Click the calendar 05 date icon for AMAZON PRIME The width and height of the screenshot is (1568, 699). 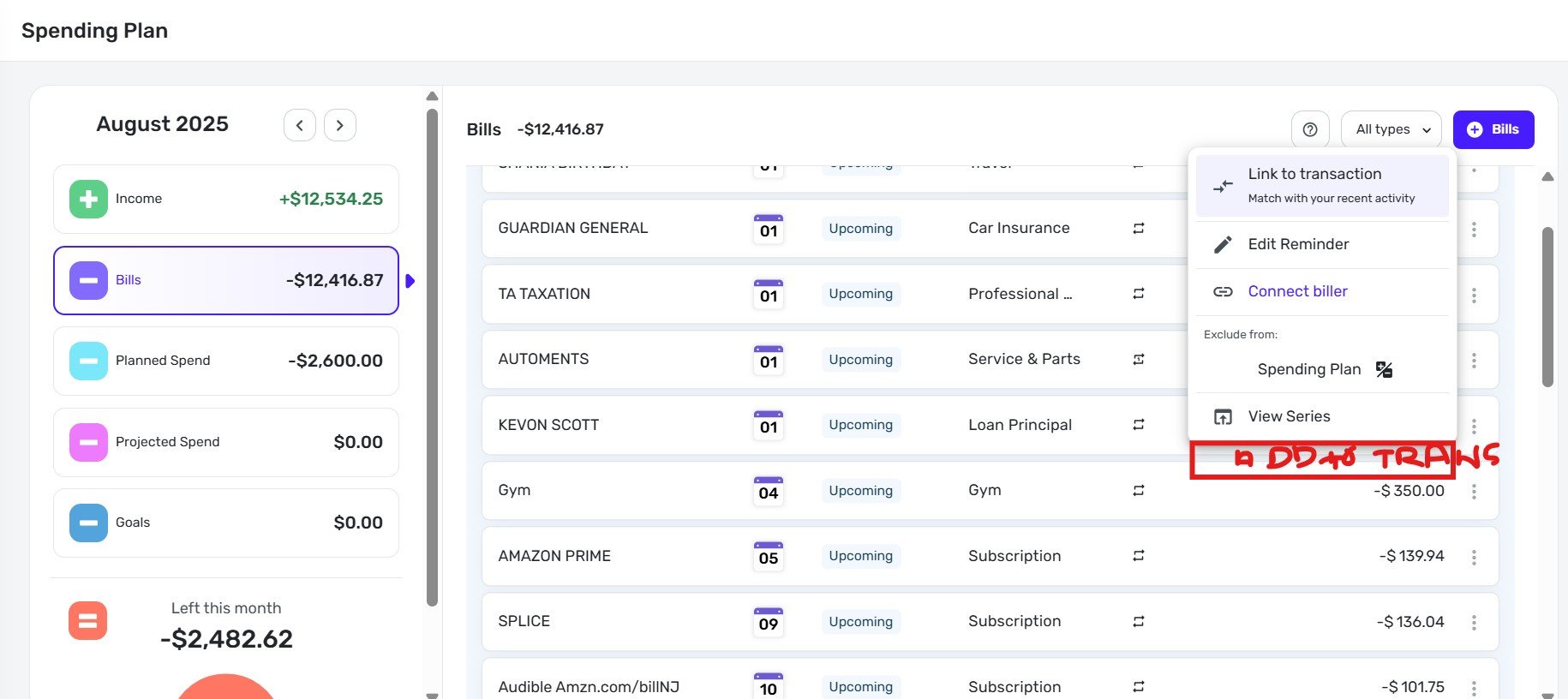pos(769,556)
